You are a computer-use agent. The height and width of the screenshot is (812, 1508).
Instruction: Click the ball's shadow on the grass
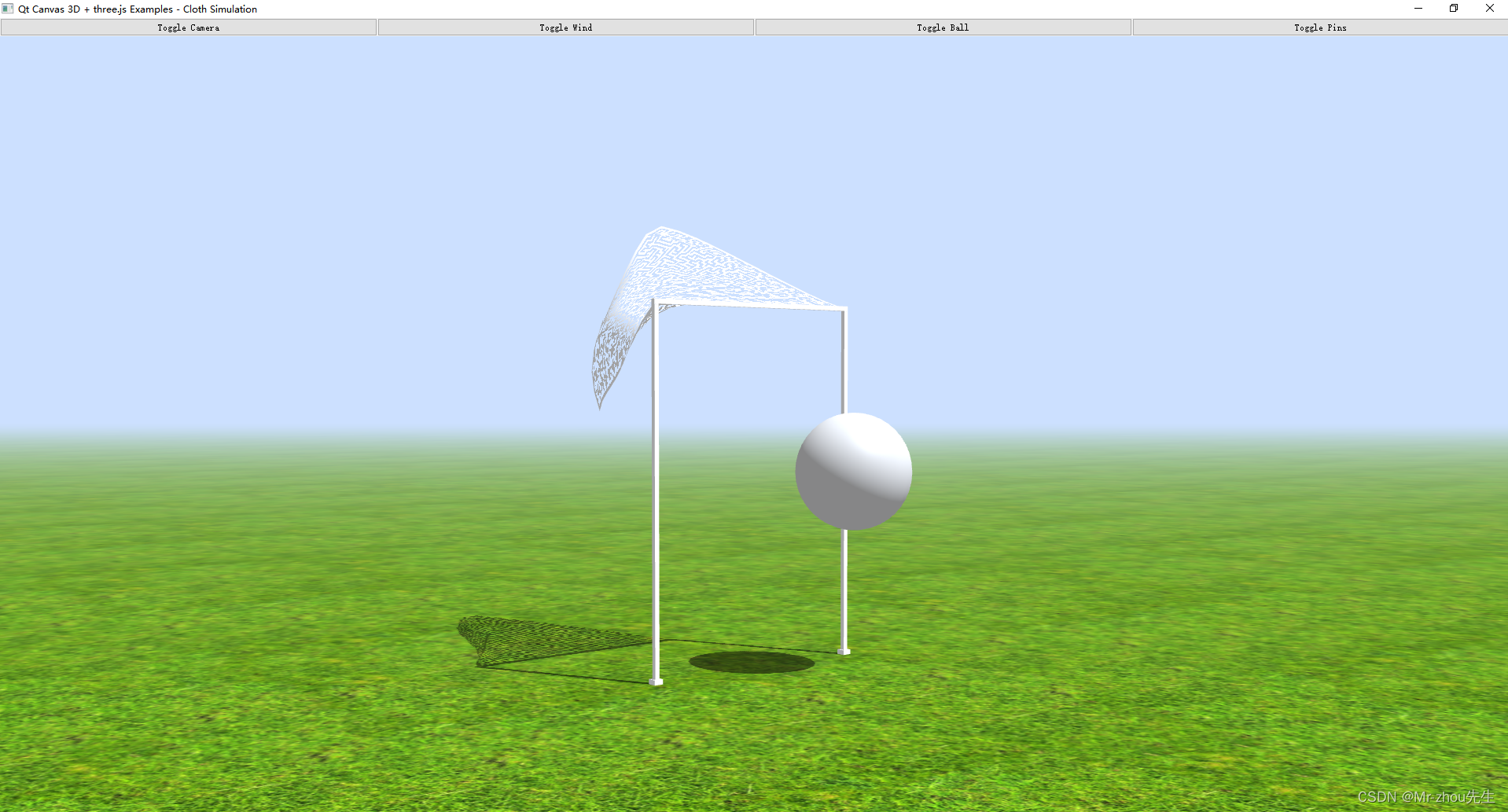[x=751, y=663]
